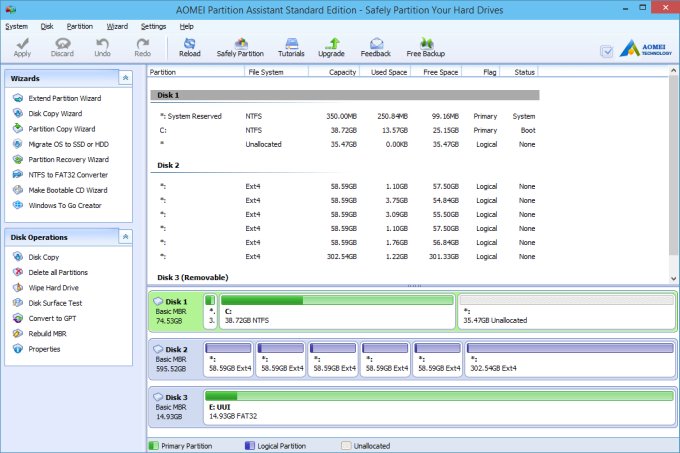Click the Apply toolbar icon

[x=22, y=46]
